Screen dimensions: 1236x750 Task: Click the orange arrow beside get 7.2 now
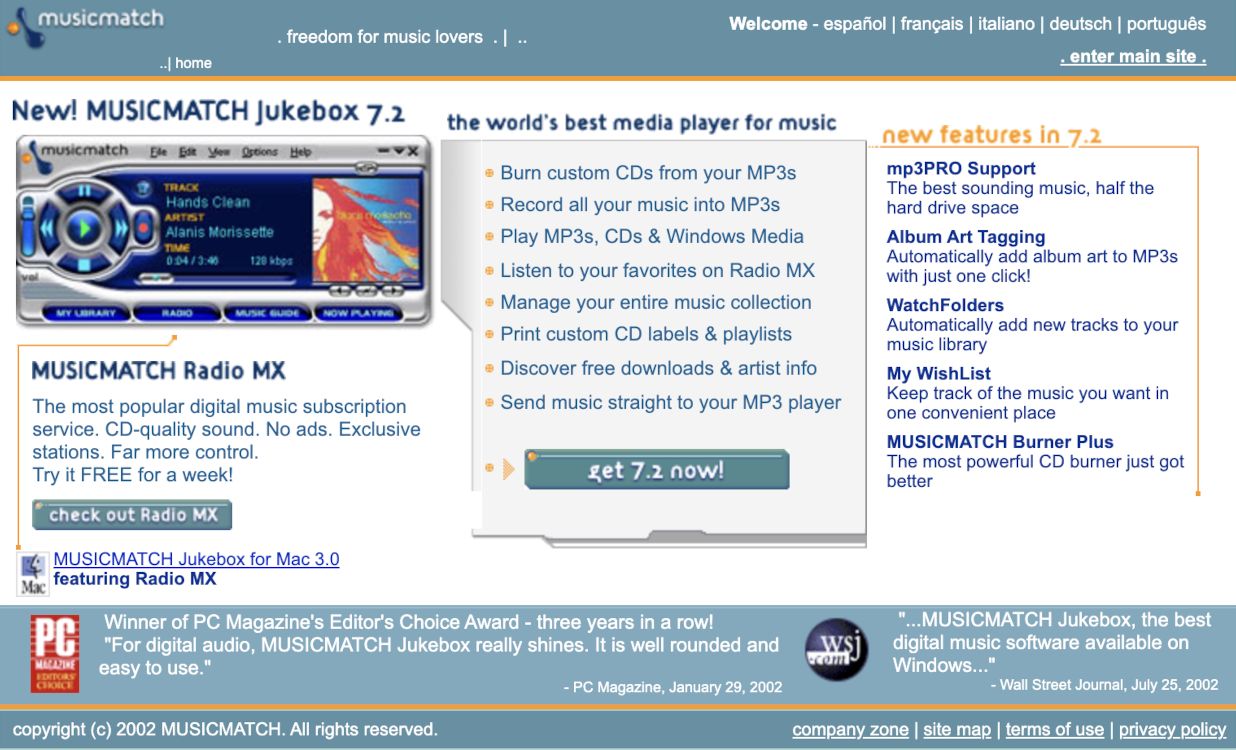click(509, 468)
